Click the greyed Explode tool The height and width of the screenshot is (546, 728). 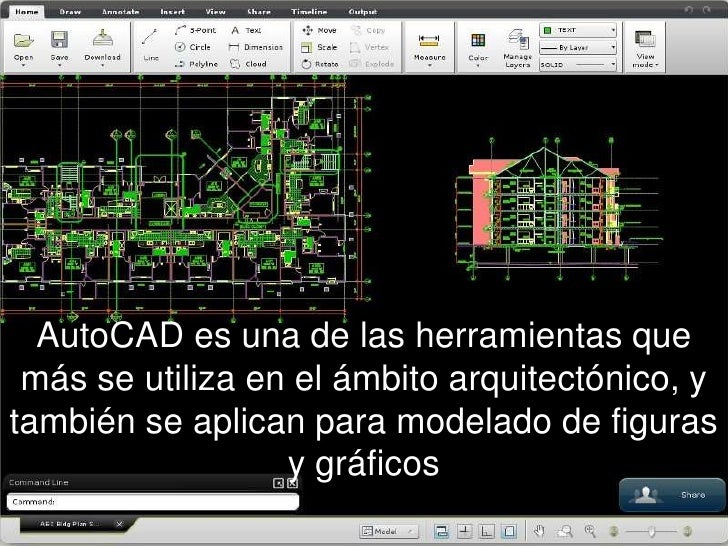[371, 64]
